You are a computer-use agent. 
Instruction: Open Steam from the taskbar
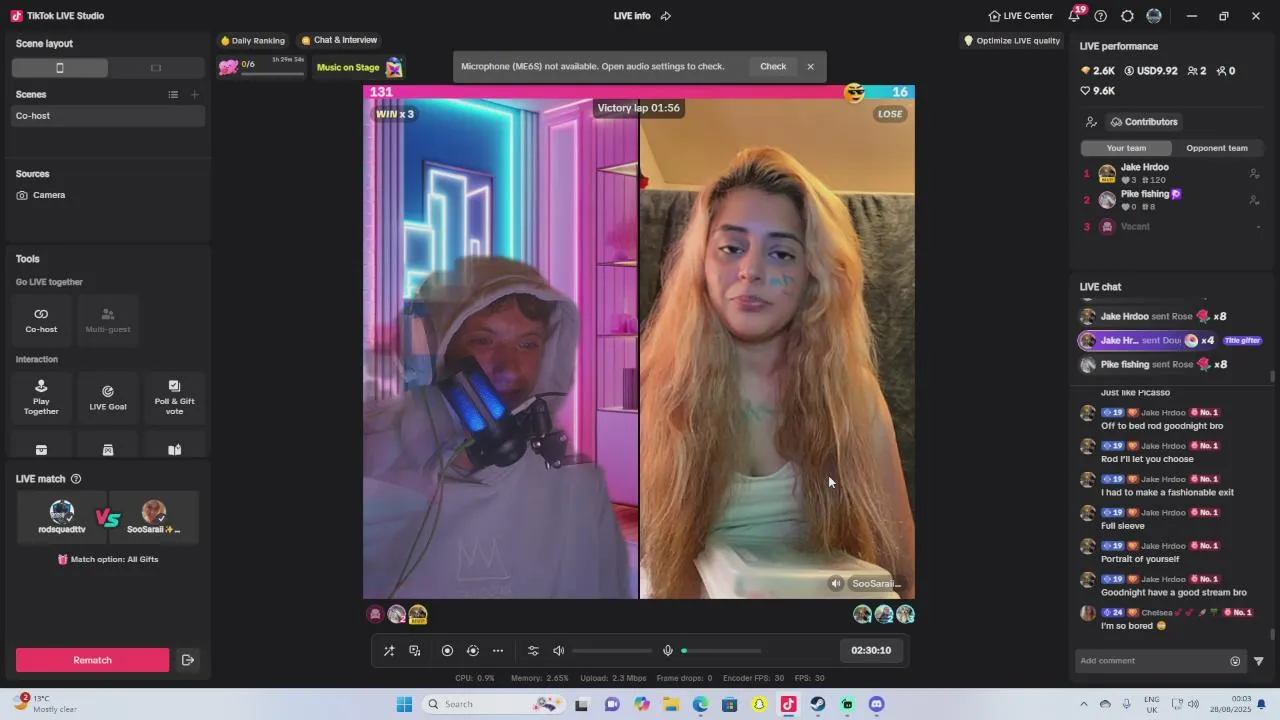pyautogui.click(x=817, y=704)
